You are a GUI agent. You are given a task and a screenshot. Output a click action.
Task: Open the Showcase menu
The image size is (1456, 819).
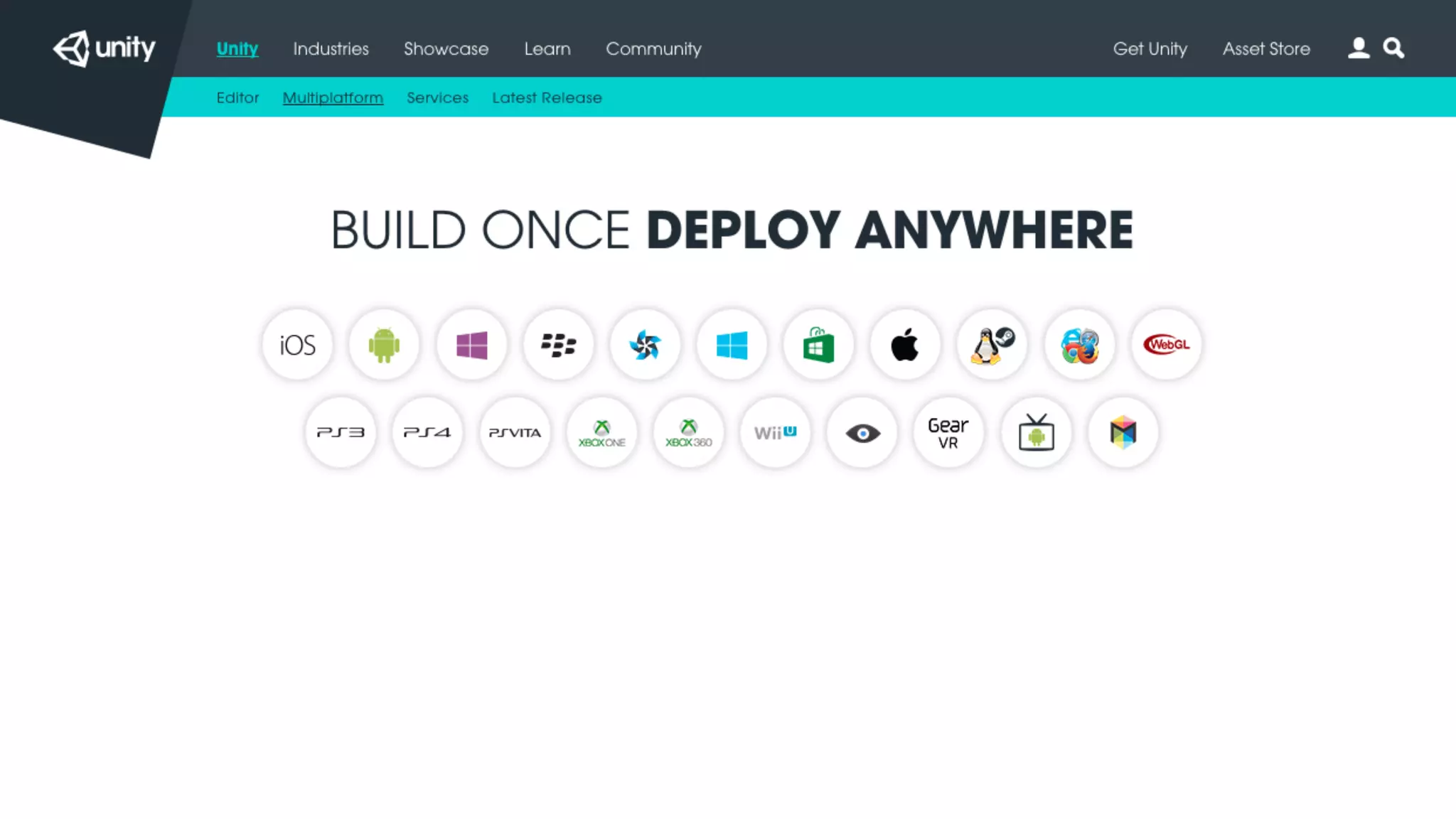(446, 48)
